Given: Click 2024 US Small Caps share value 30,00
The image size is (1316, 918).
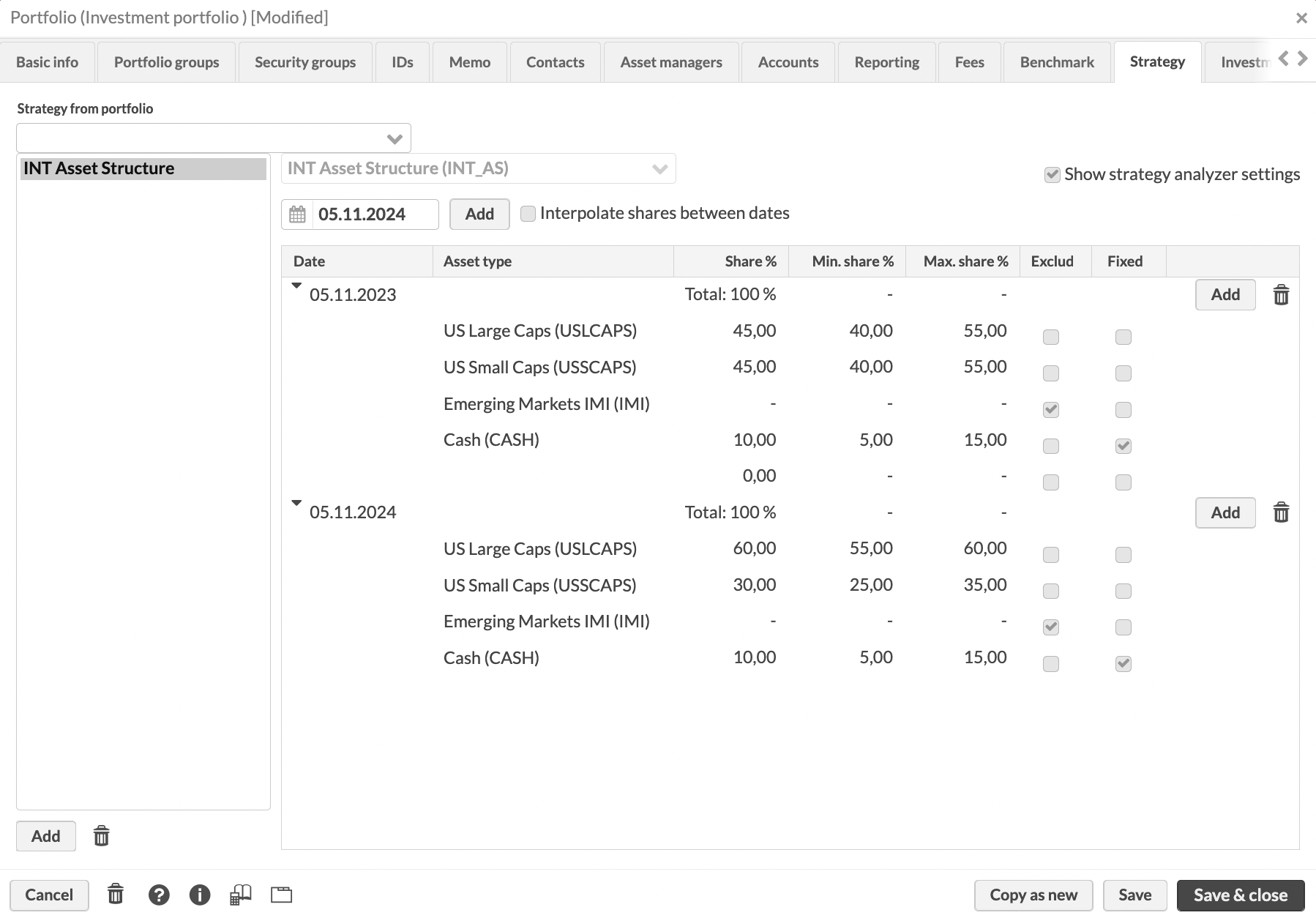Looking at the screenshot, I should pos(755,585).
